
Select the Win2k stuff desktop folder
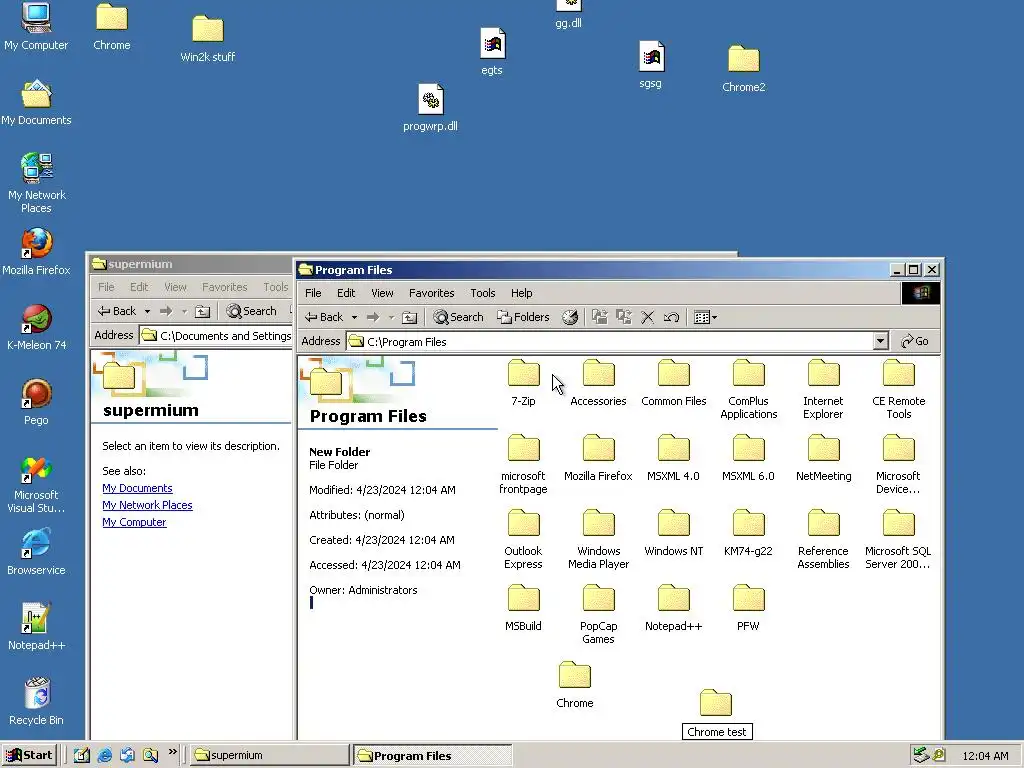click(x=208, y=39)
